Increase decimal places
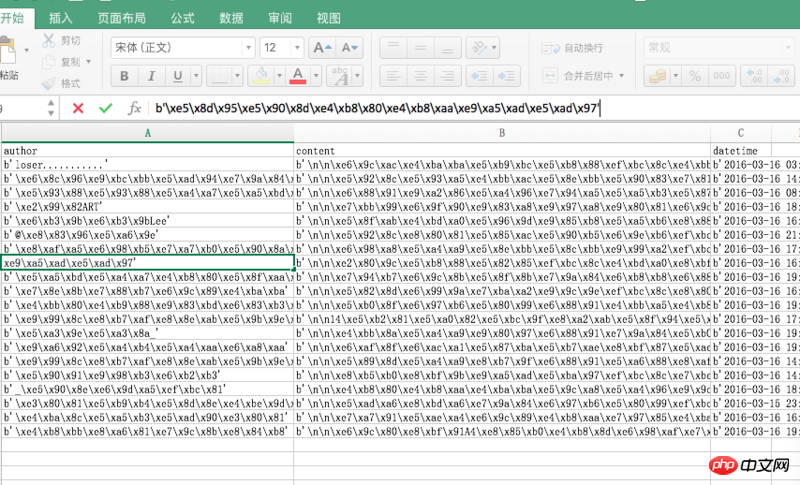Image resolution: width=800 pixels, height=485 pixels. coord(754,76)
